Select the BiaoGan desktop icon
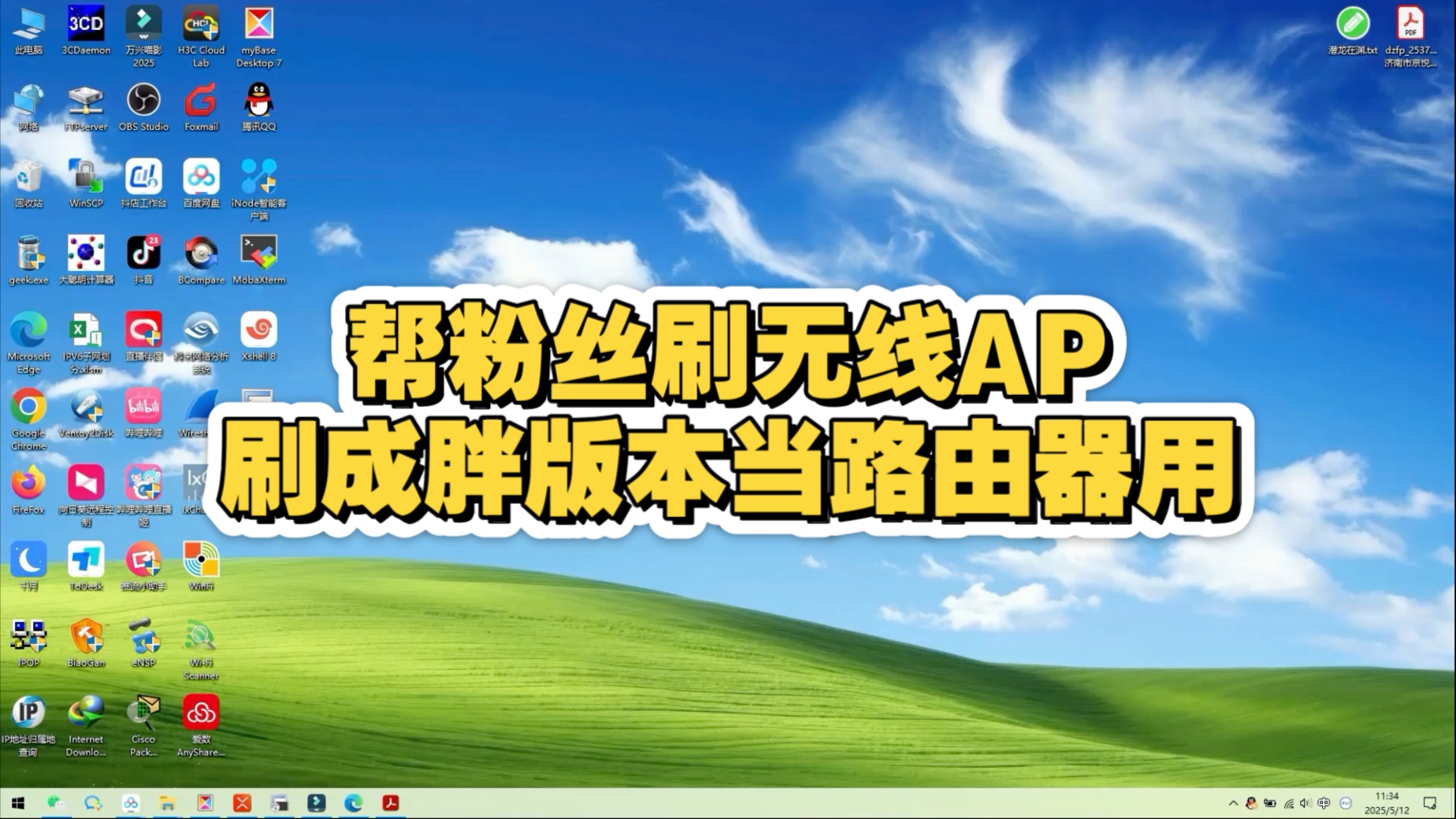This screenshot has width=1456, height=819. click(x=86, y=643)
